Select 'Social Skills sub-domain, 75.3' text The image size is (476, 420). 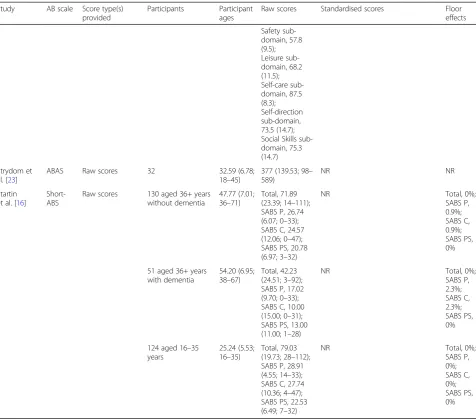coord(287,143)
